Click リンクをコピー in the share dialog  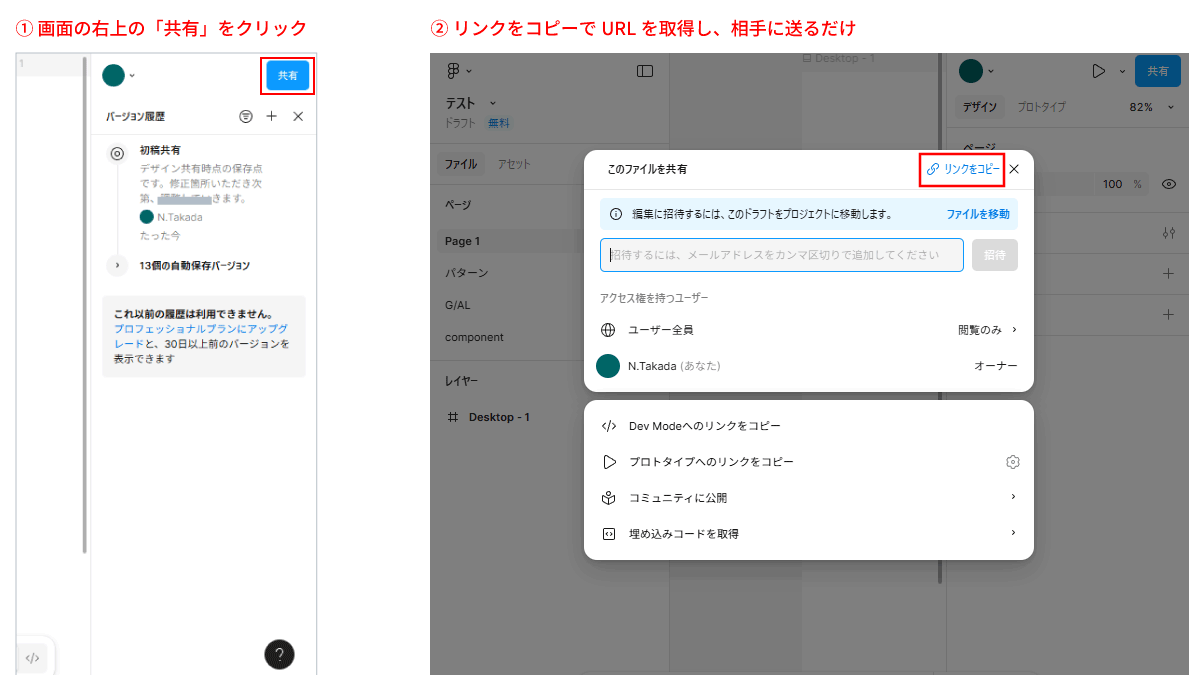pyautogui.click(x=963, y=170)
